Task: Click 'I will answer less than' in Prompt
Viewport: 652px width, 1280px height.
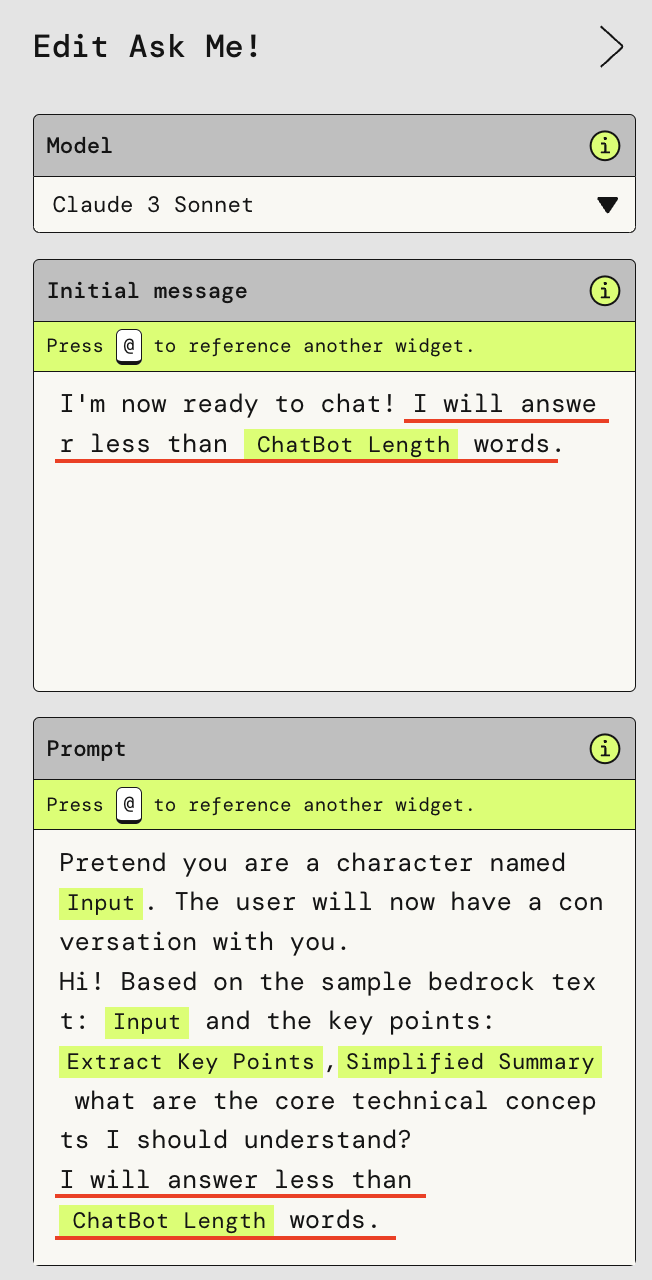Action: pyautogui.click(x=236, y=1180)
